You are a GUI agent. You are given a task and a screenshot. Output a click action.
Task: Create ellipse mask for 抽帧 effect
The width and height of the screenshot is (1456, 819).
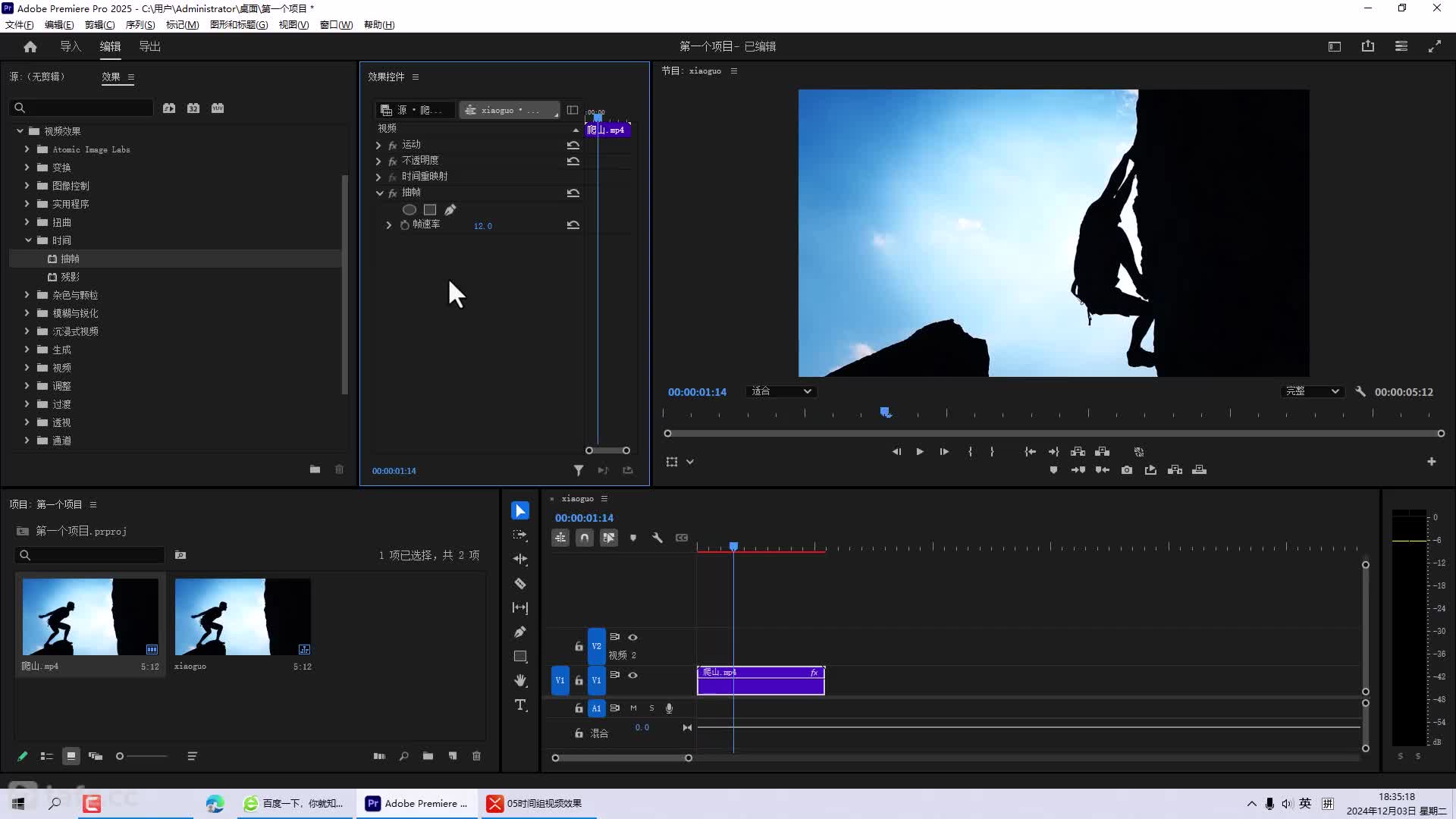pos(409,210)
